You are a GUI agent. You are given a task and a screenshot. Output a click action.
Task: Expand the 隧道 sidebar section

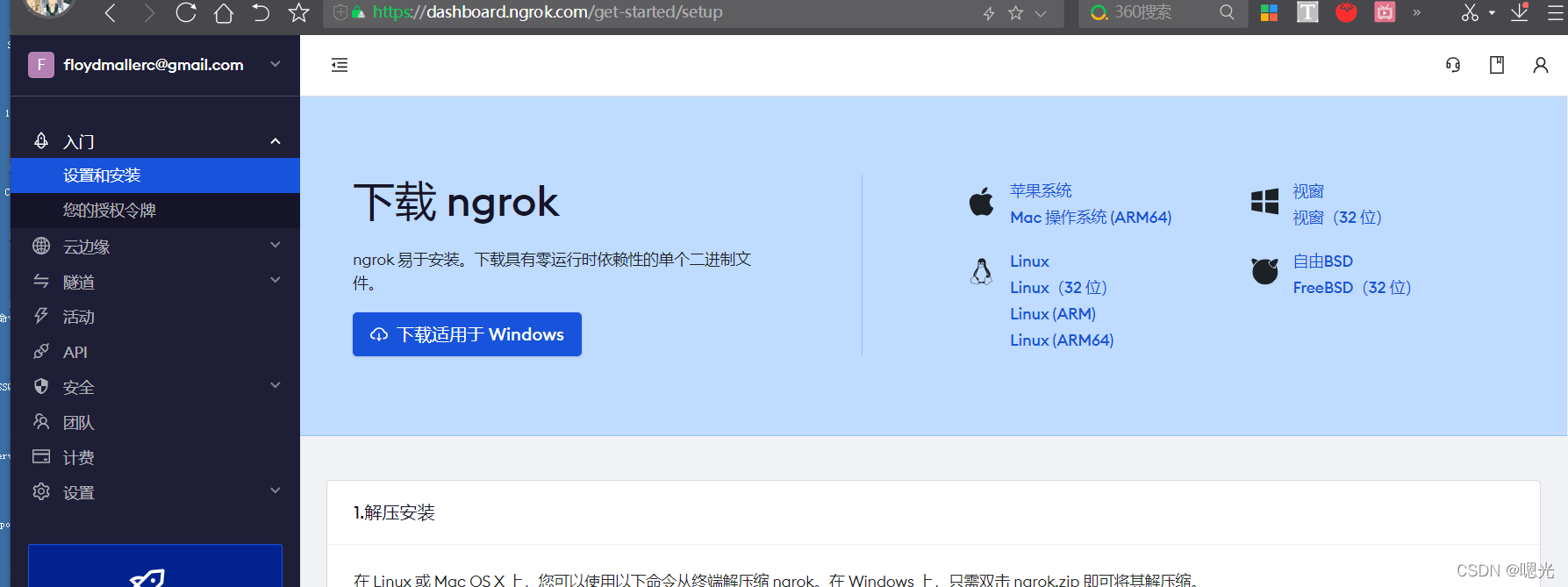[x=155, y=282]
